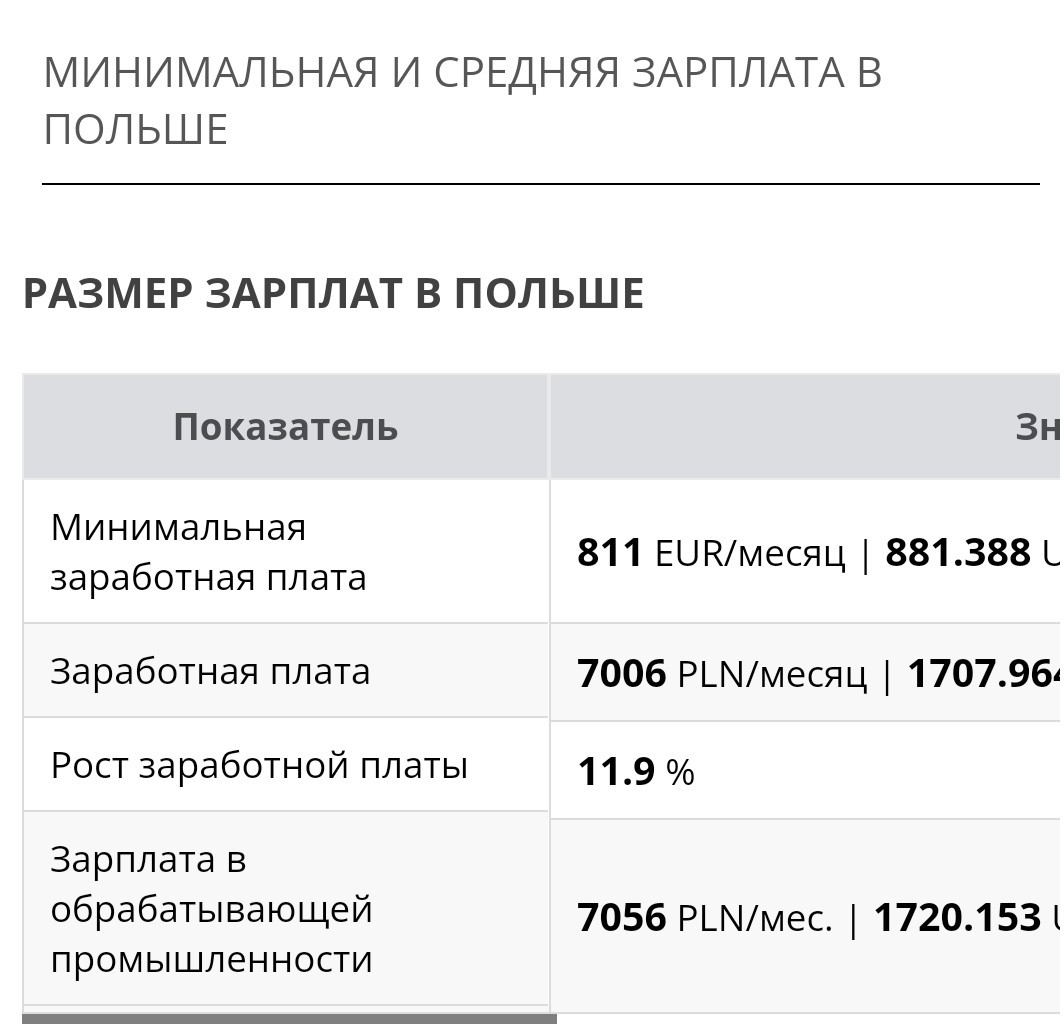Click the 7006 PLN/месяц value
The image size is (1064, 1032).
pyautogui.click(x=721, y=674)
